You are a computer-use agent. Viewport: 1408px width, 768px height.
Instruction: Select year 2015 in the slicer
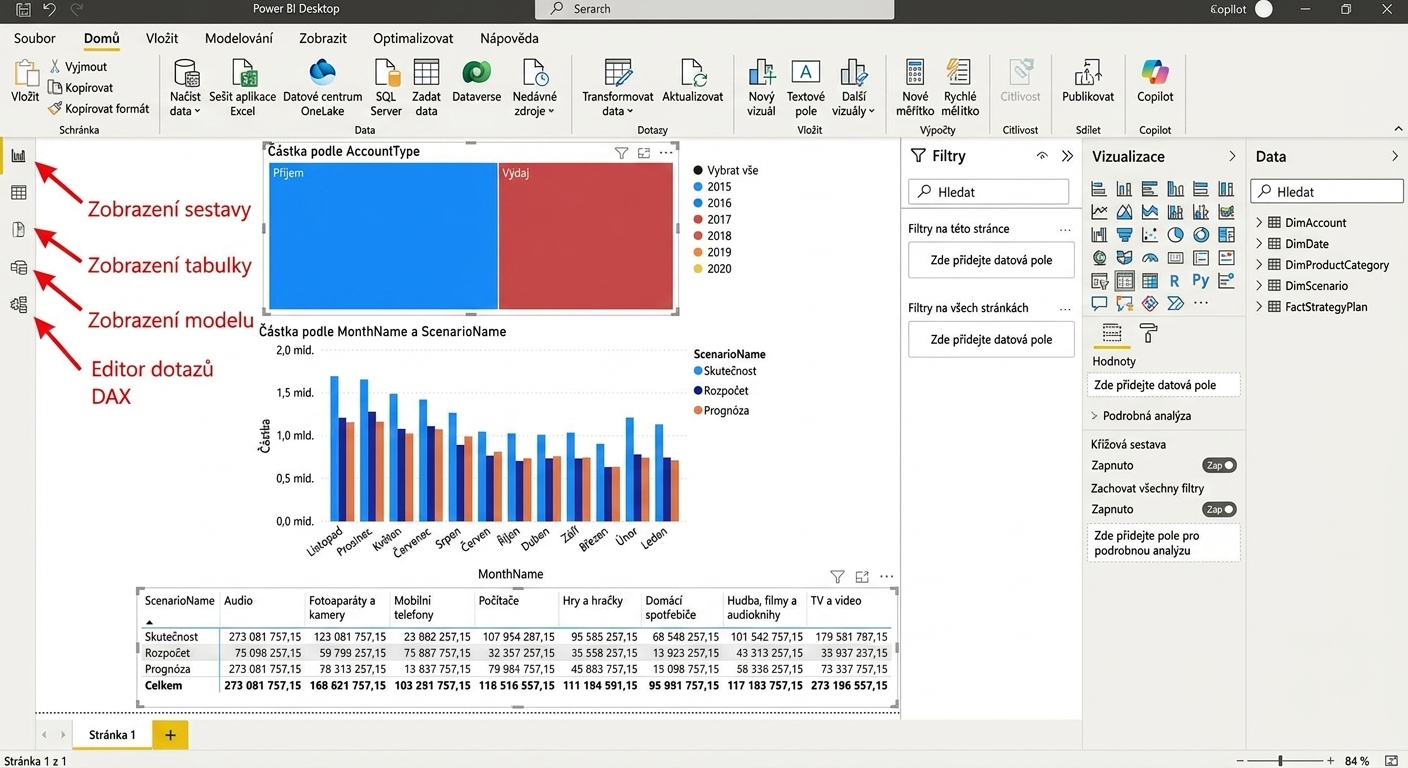pyautogui.click(x=713, y=187)
